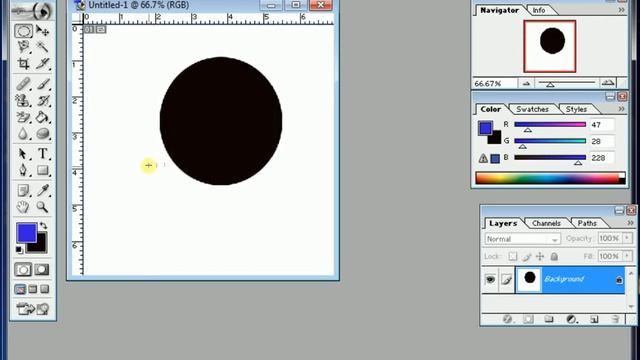
Task: Open the toolbox foreground color picker
Action: pyautogui.click(x=26, y=232)
